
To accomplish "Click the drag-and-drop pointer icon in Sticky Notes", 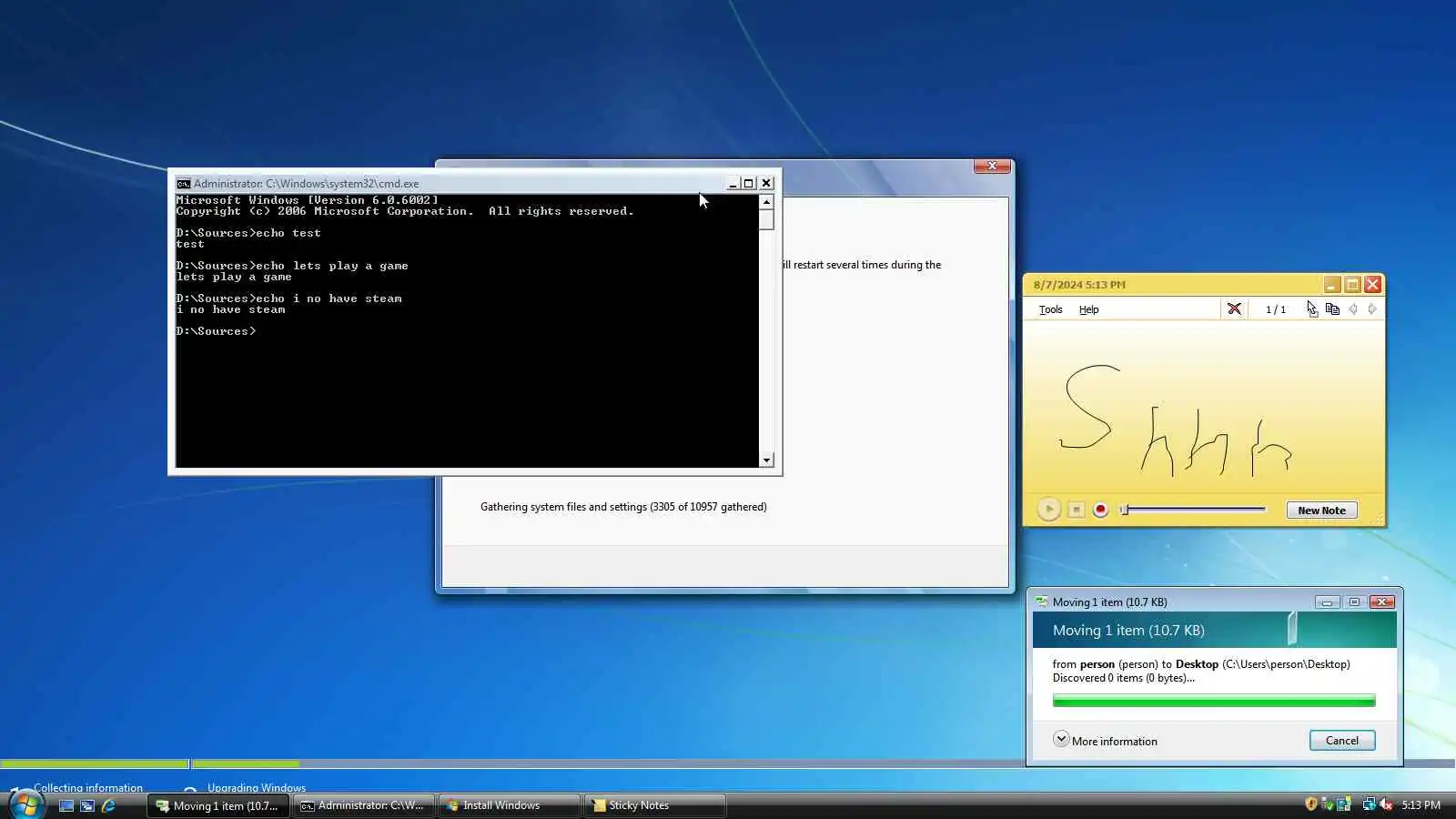I will [x=1311, y=309].
